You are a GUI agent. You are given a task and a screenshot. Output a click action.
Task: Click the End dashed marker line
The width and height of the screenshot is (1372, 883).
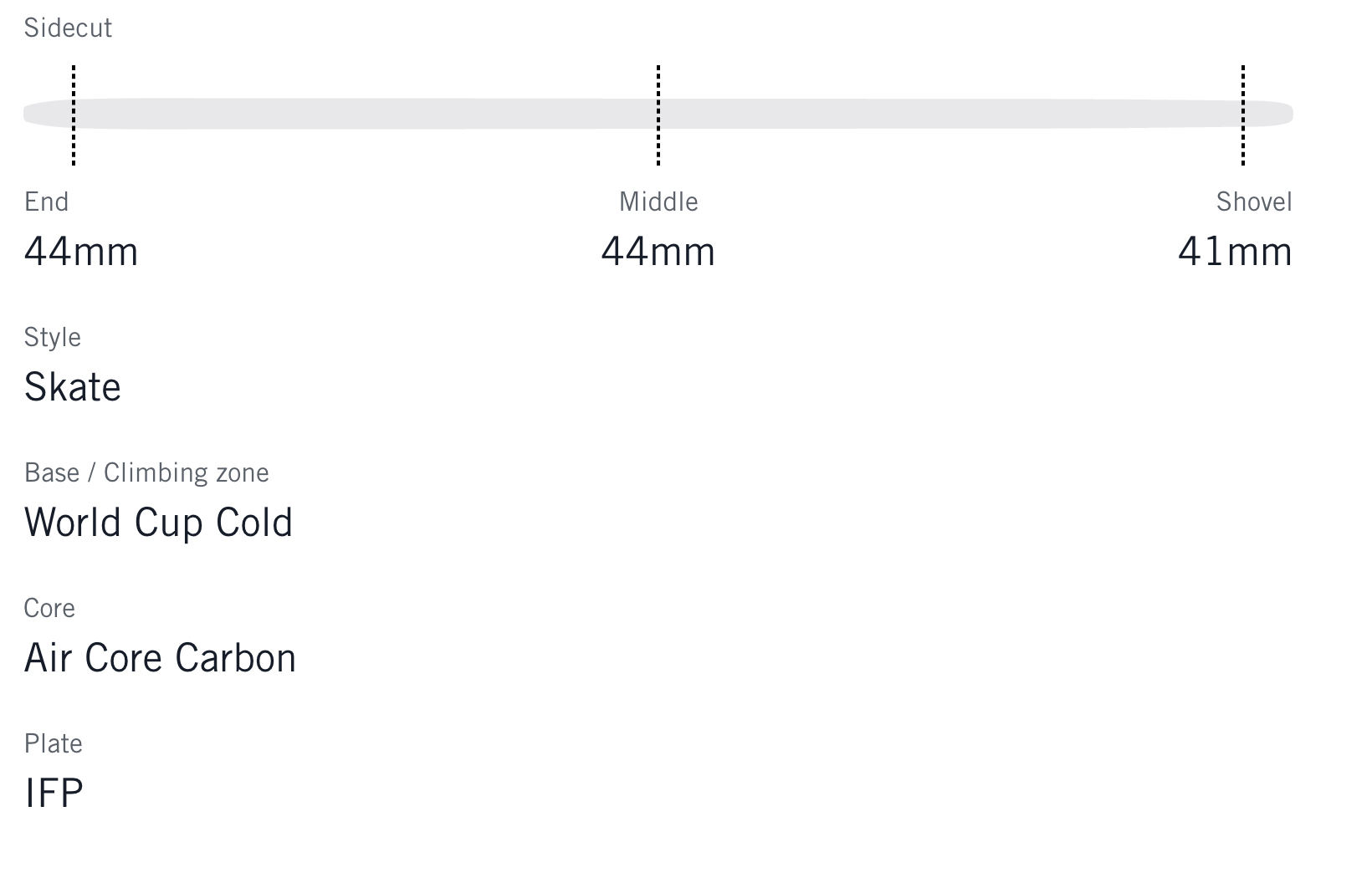pyautogui.click(x=74, y=115)
